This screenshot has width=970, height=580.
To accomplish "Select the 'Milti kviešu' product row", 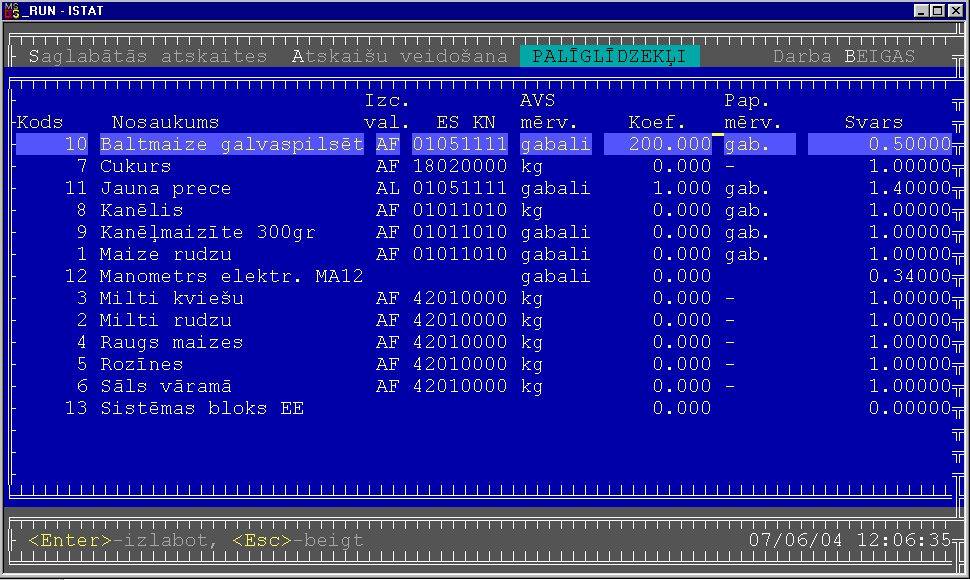I will pos(484,298).
